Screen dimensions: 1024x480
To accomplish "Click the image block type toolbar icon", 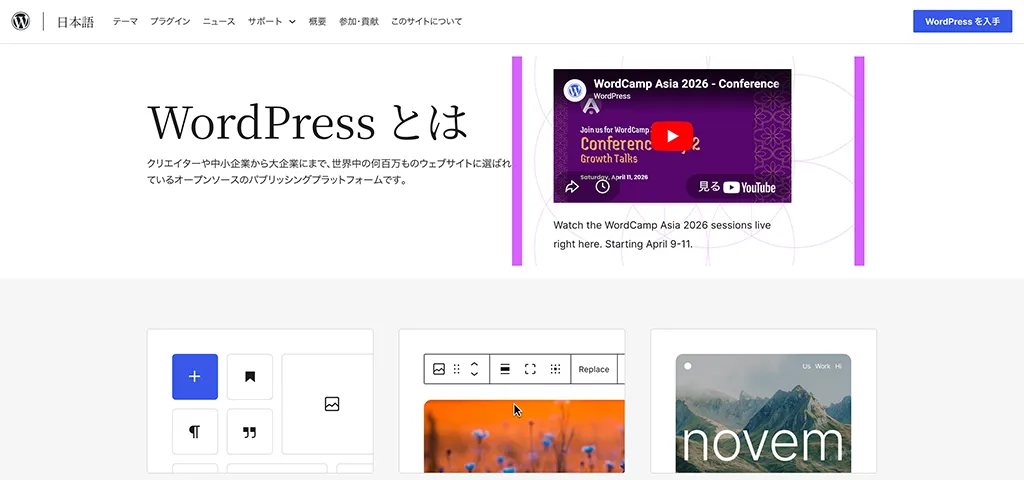I will (439, 370).
